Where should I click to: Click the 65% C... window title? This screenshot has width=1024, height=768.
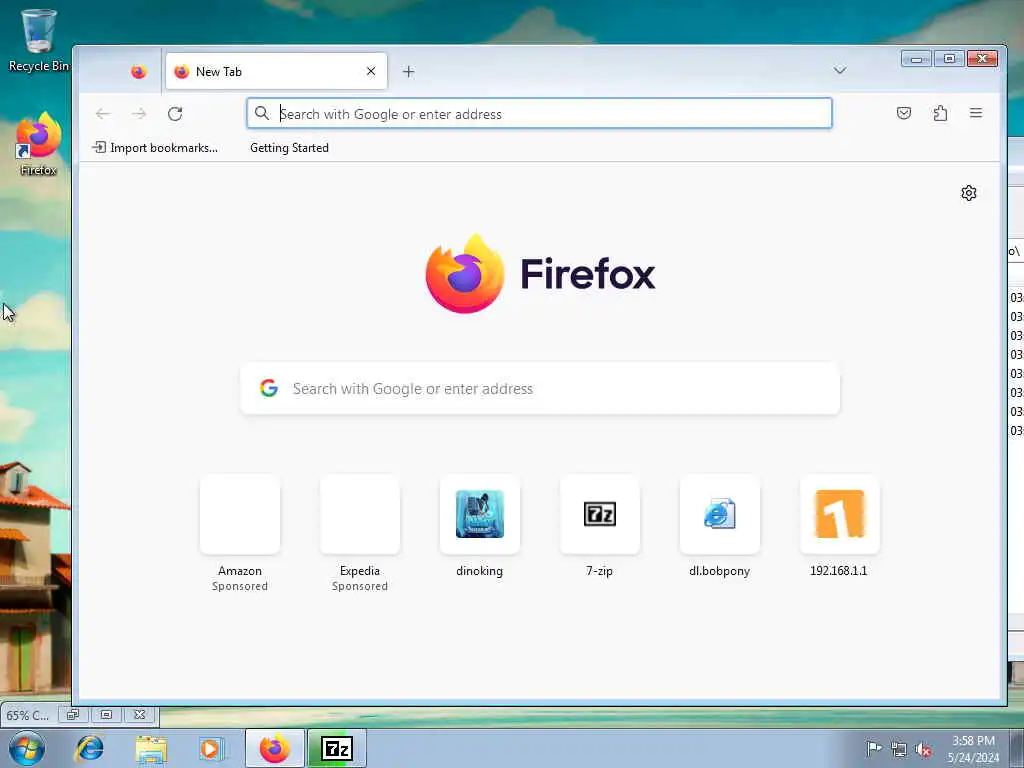point(27,715)
